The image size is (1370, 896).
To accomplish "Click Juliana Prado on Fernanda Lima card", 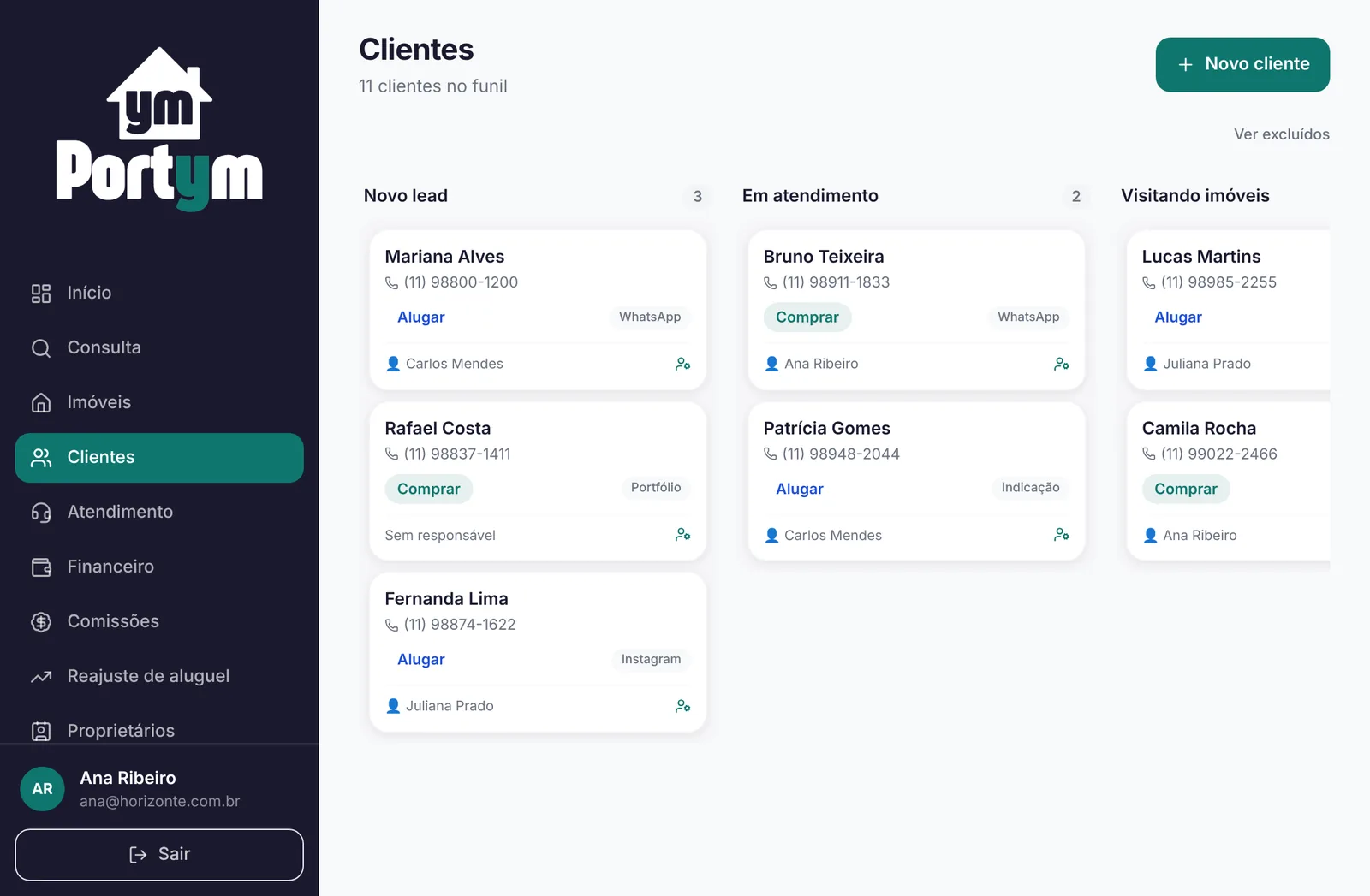I will (x=450, y=706).
